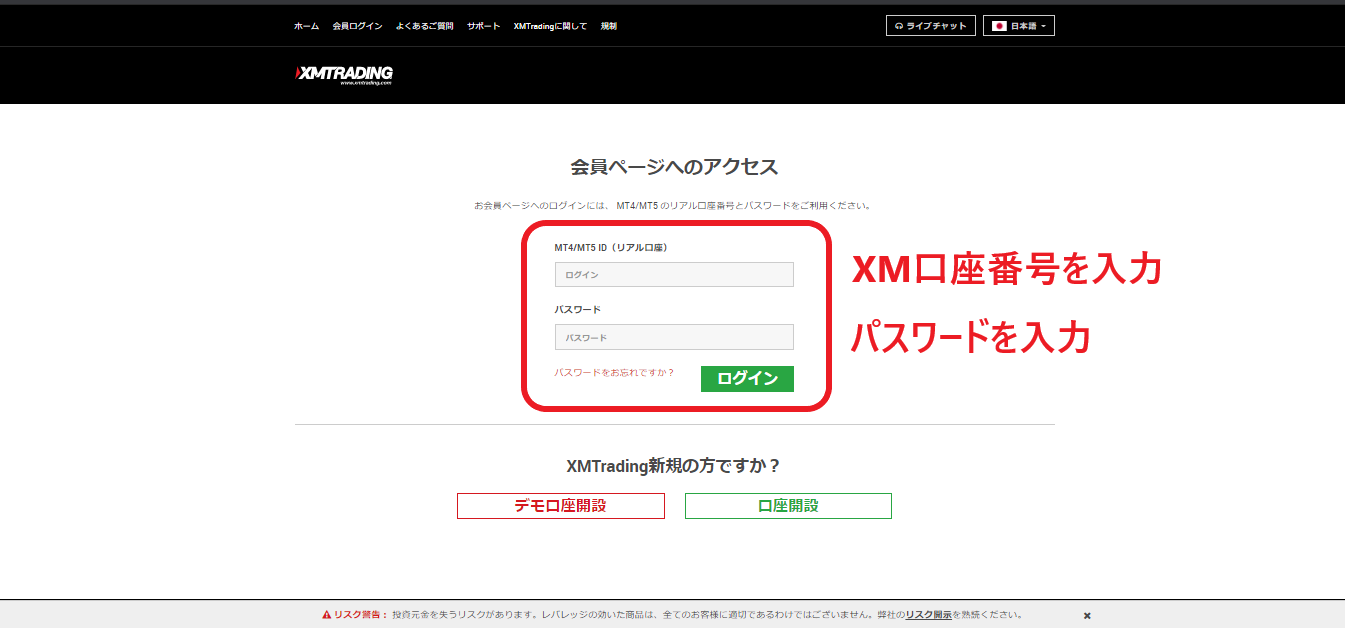
Task: Start a ライブチャット session
Action: point(930,26)
